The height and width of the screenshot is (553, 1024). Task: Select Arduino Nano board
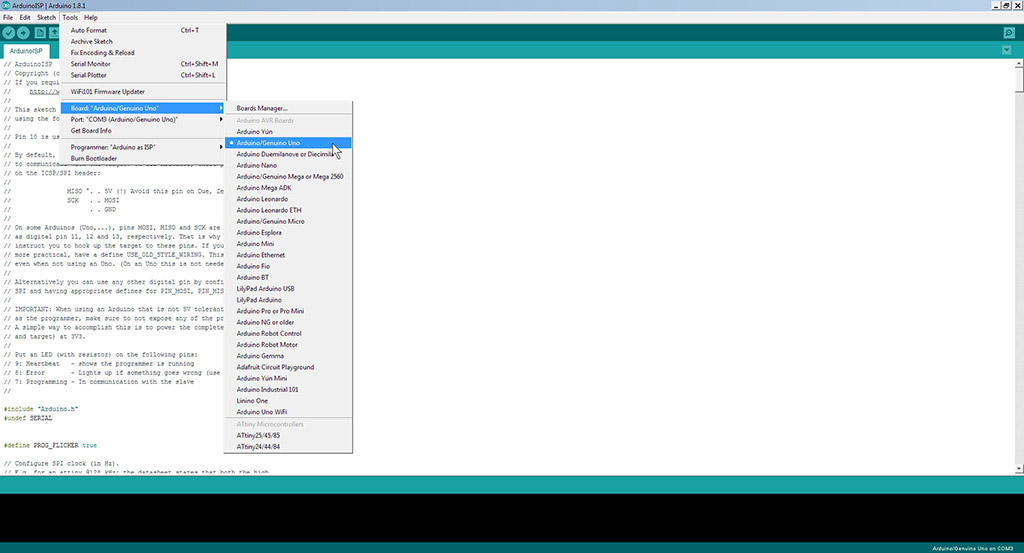tap(288, 165)
